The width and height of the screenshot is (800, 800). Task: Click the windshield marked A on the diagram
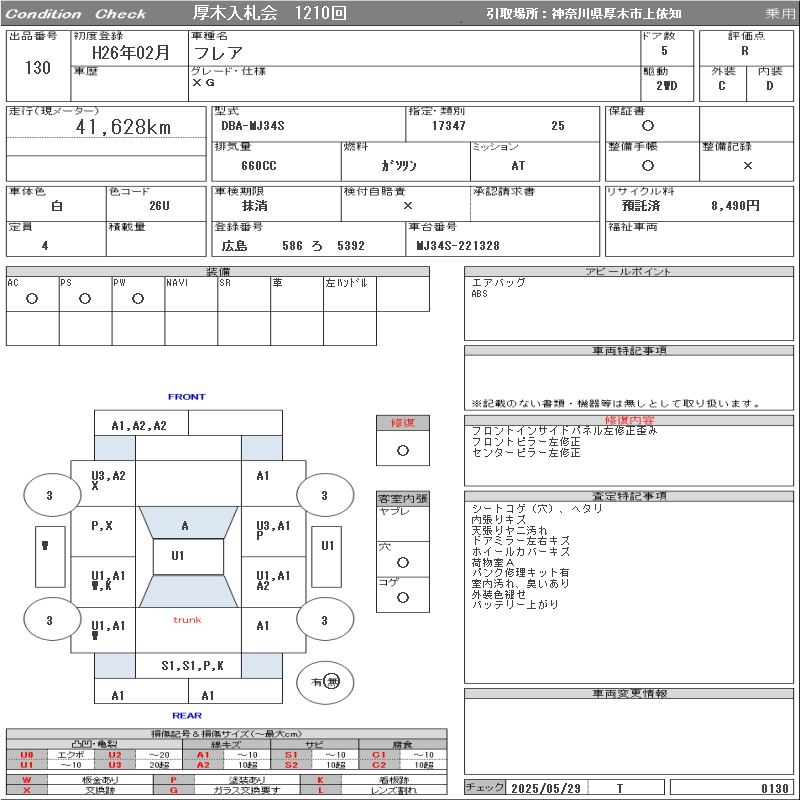coord(185,526)
